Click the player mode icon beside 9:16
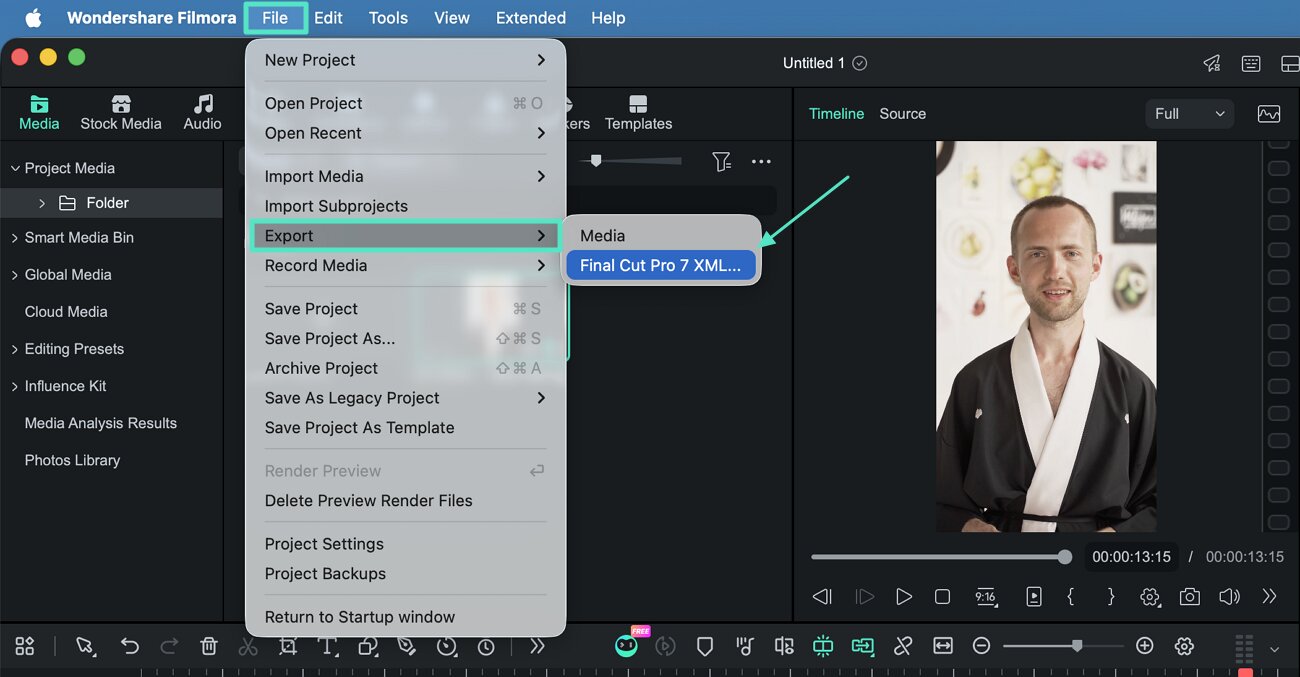The height and width of the screenshot is (677, 1300). pyautogui.click(x=1033, y=597)
